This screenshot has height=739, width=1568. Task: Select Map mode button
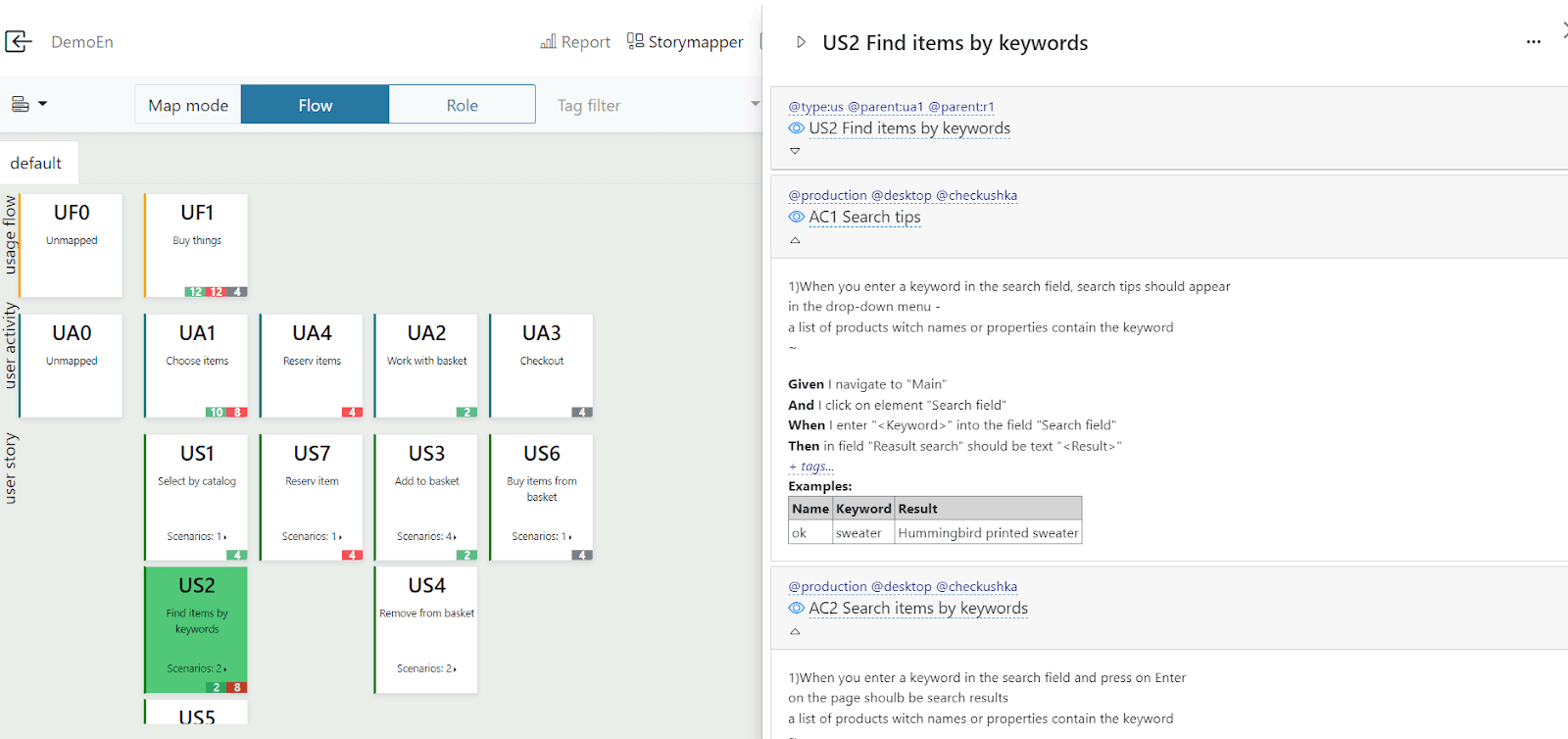(188, 105)
